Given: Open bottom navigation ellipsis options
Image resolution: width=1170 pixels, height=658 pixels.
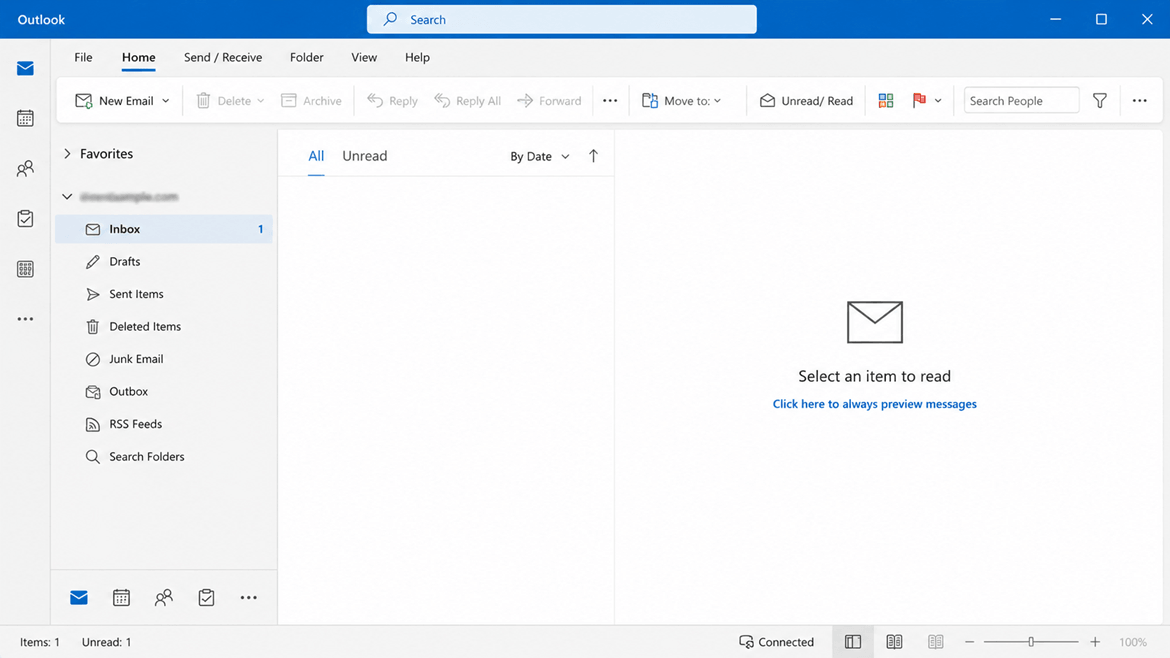Looking at the screenshot, I should 248,598.
